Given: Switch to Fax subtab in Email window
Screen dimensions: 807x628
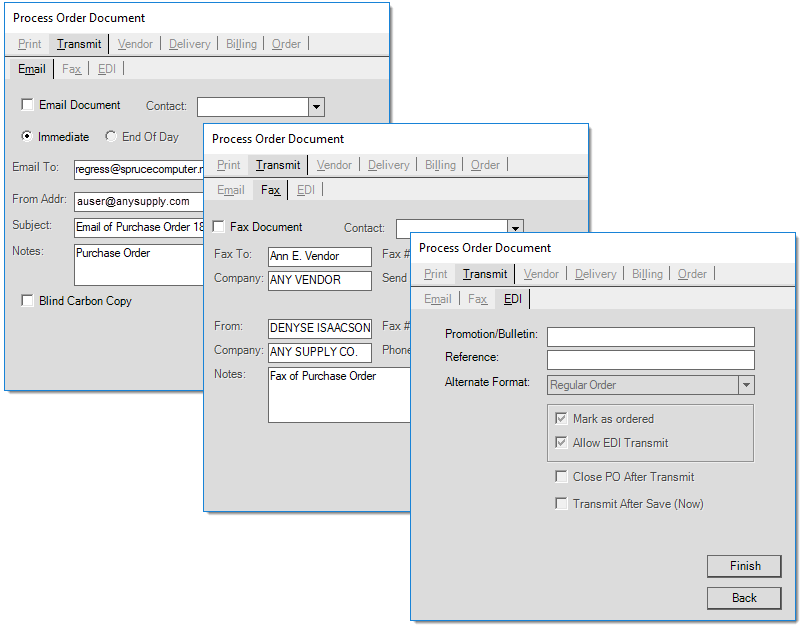Looking at the screenshot, I should click(x=72, y=69).
